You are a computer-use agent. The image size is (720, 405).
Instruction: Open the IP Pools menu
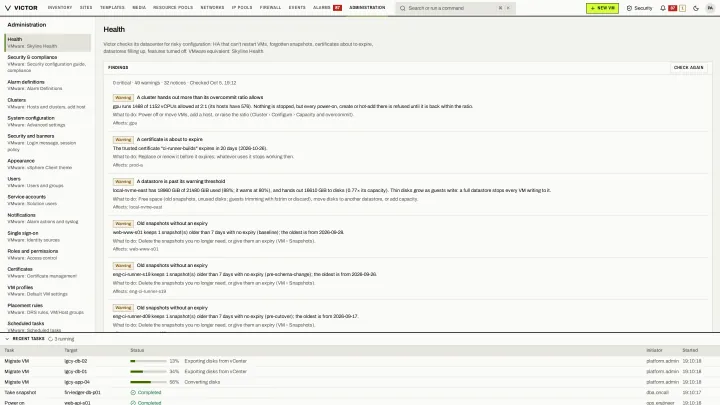242,8
